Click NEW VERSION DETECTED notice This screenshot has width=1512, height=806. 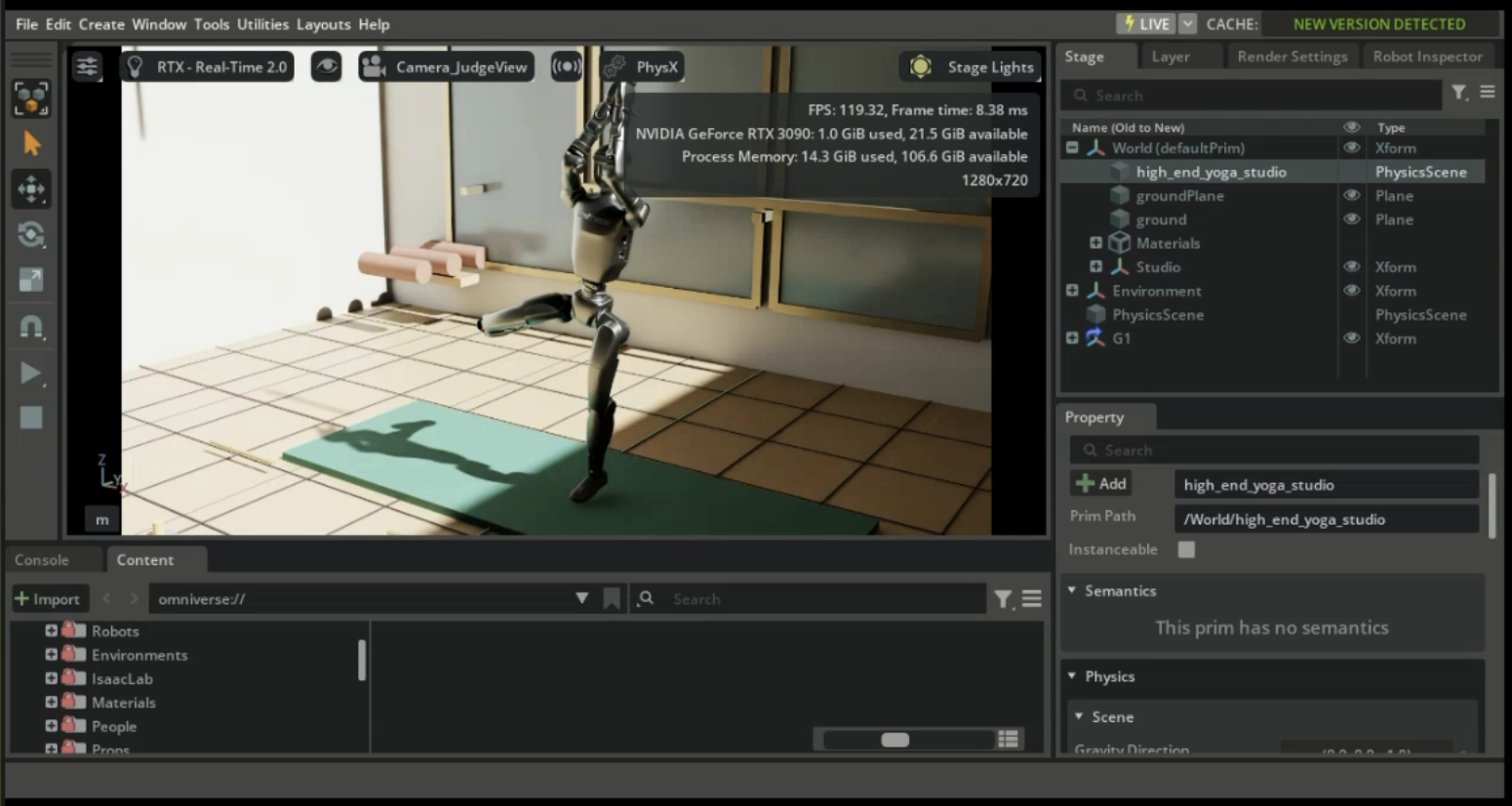(x=1379, y=23)
